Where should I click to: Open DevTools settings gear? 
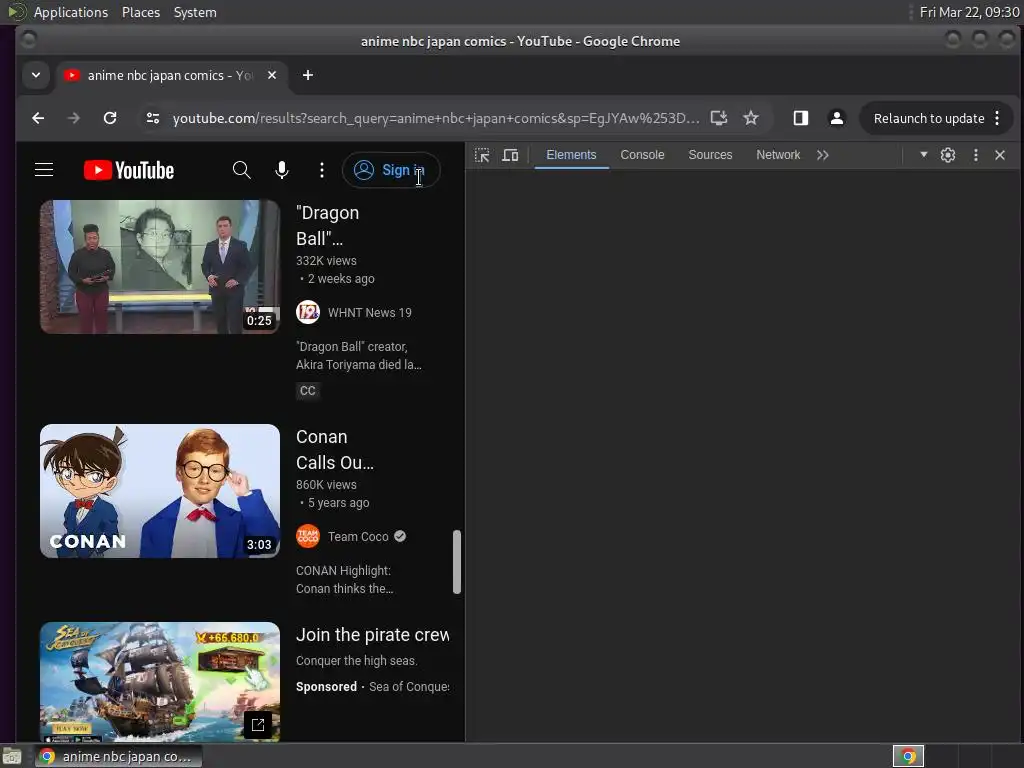tap(948, 155)
